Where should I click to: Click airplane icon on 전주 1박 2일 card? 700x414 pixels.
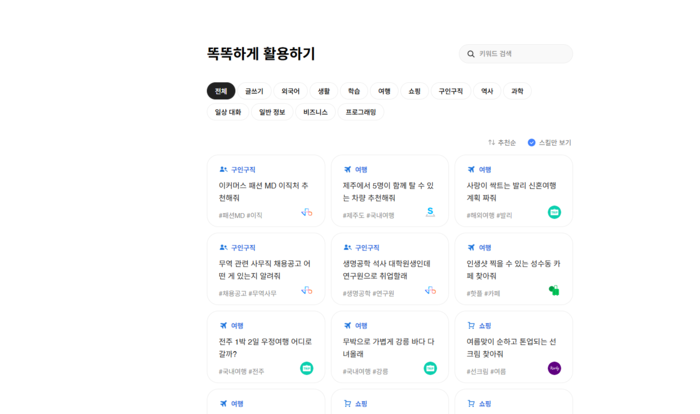(x=223, y=326)
